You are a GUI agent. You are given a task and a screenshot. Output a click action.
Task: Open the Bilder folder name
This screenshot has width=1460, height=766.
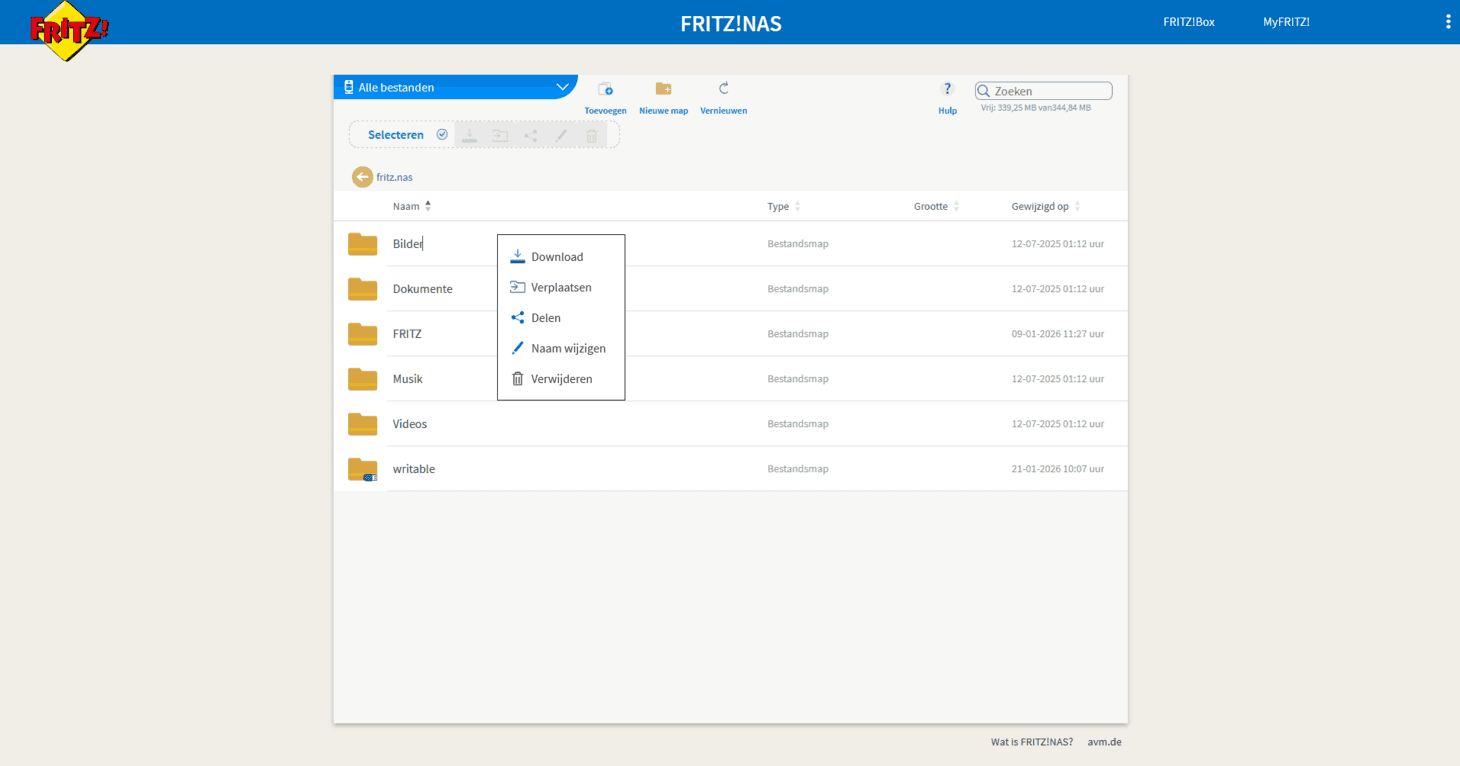click(408, 244)
